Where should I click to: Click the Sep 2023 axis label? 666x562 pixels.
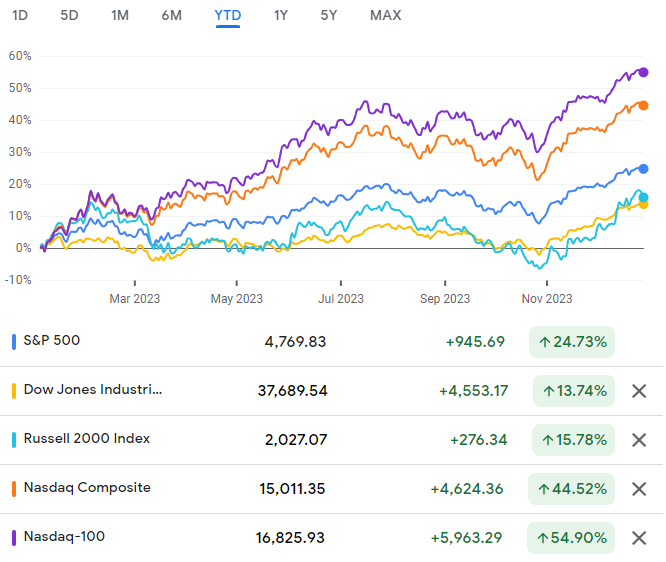[445, 299]
